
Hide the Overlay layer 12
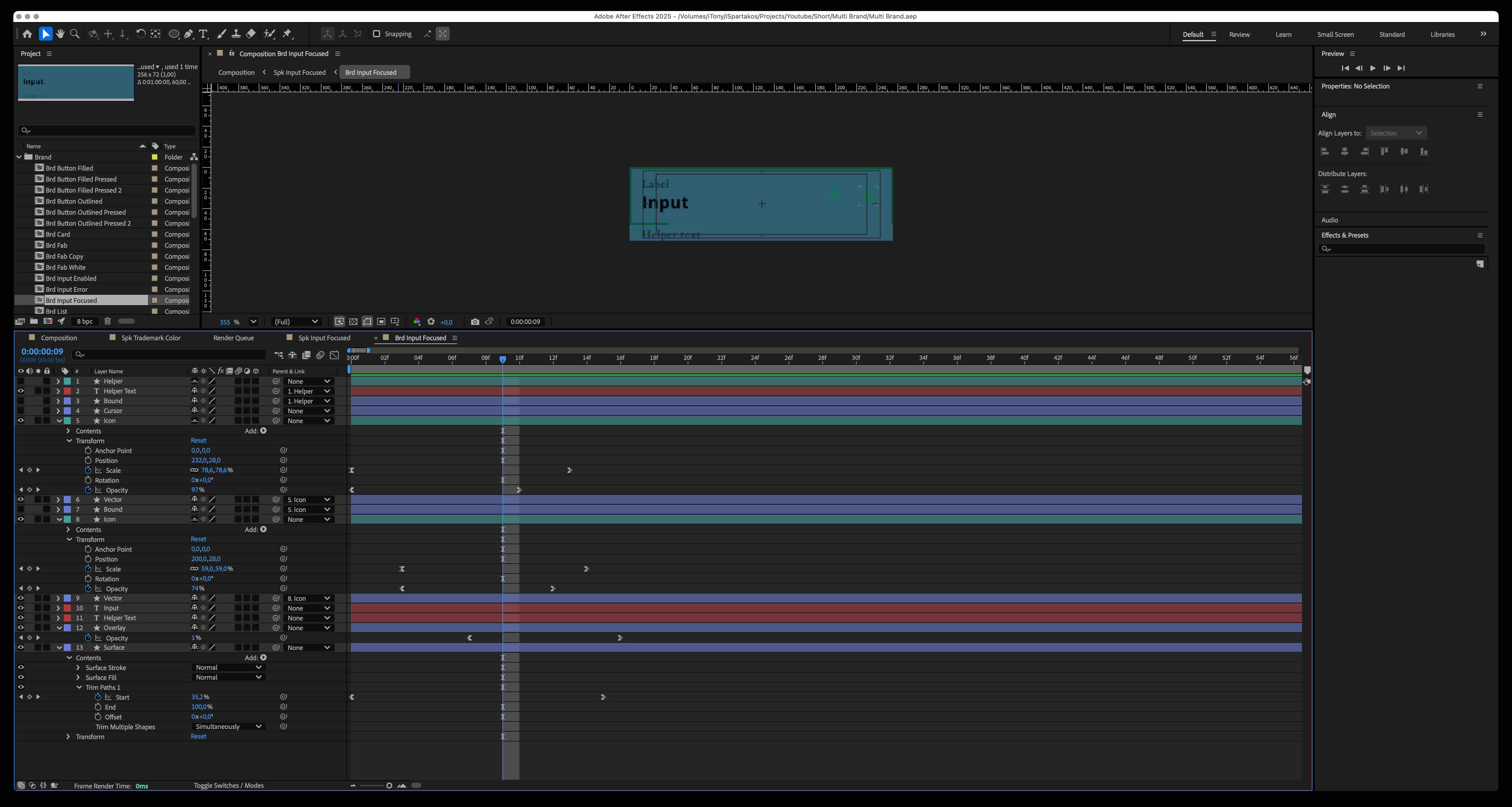[x=21, y=628]
